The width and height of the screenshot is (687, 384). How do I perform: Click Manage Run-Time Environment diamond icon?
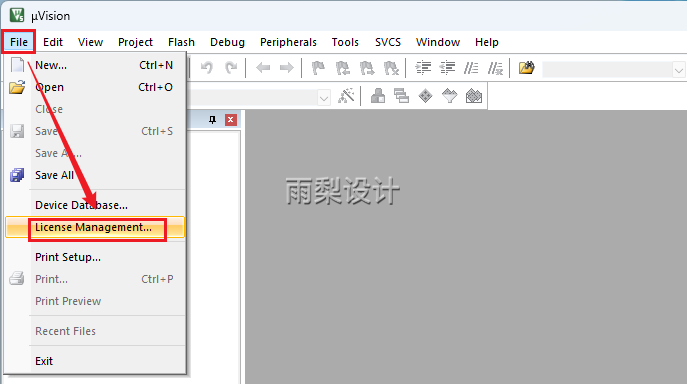[425, 96]
